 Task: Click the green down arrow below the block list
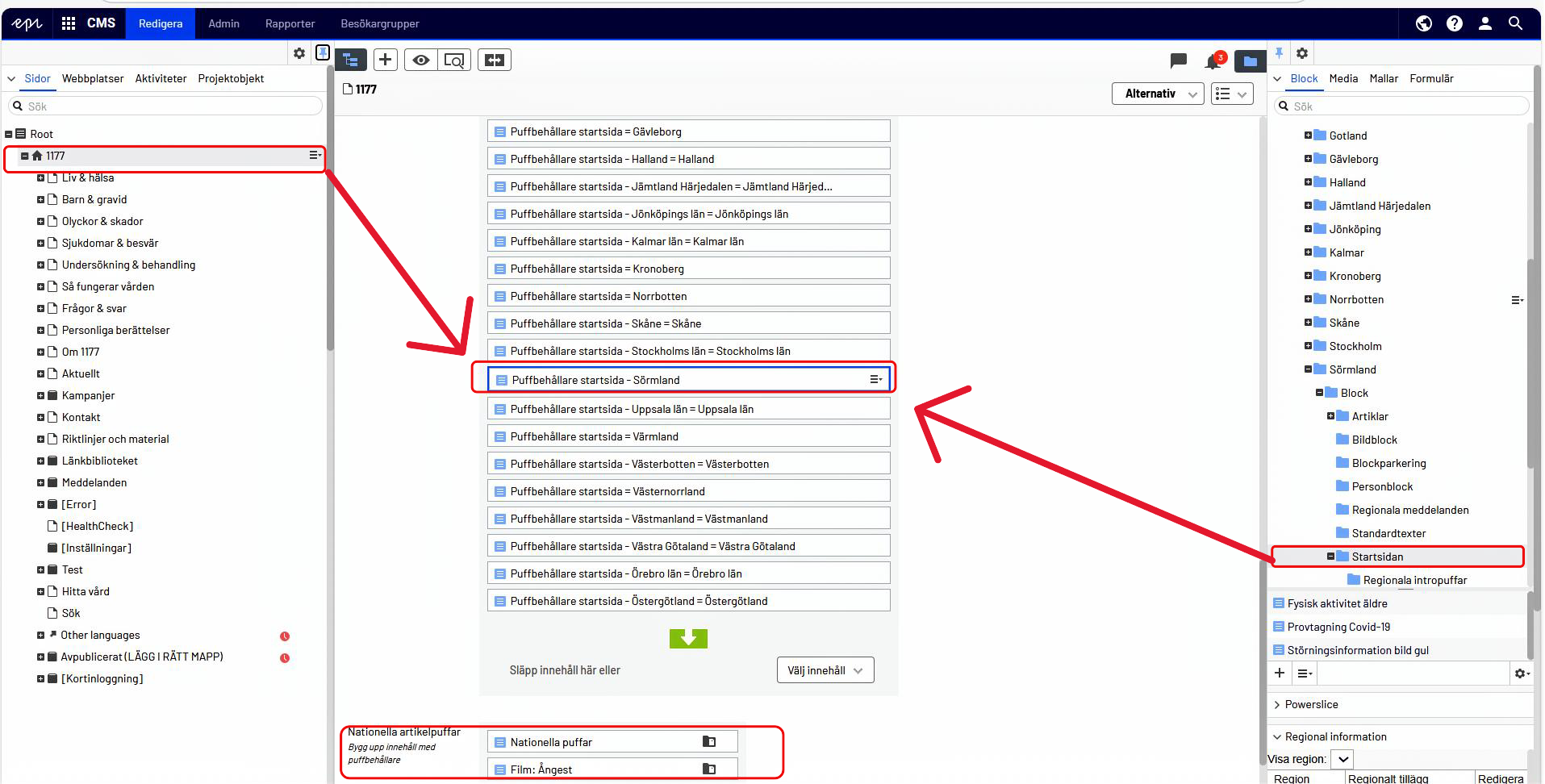pyautogui.click(x=688, y=639)
